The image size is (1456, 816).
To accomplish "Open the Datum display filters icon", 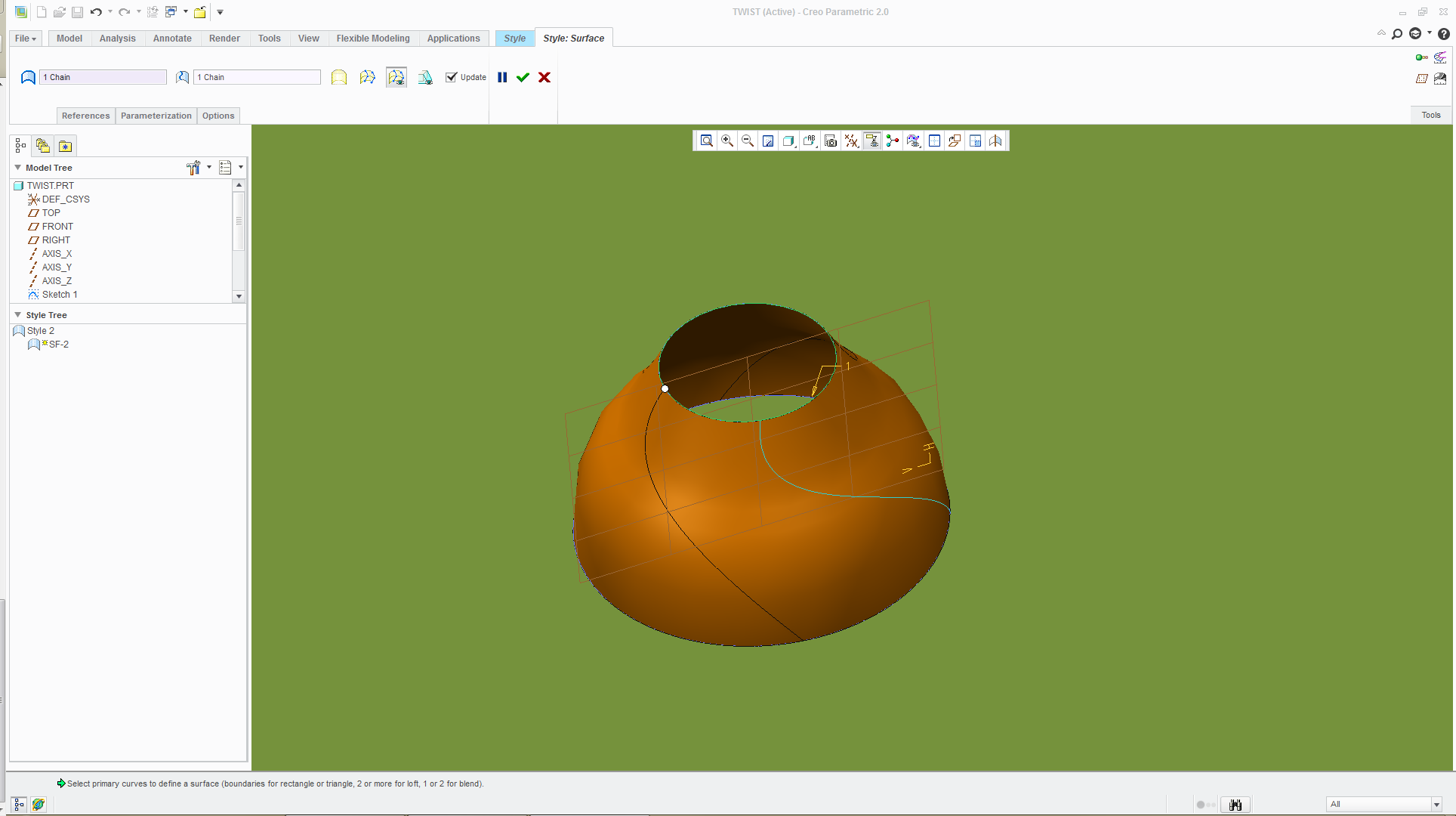I will (851, 141).
